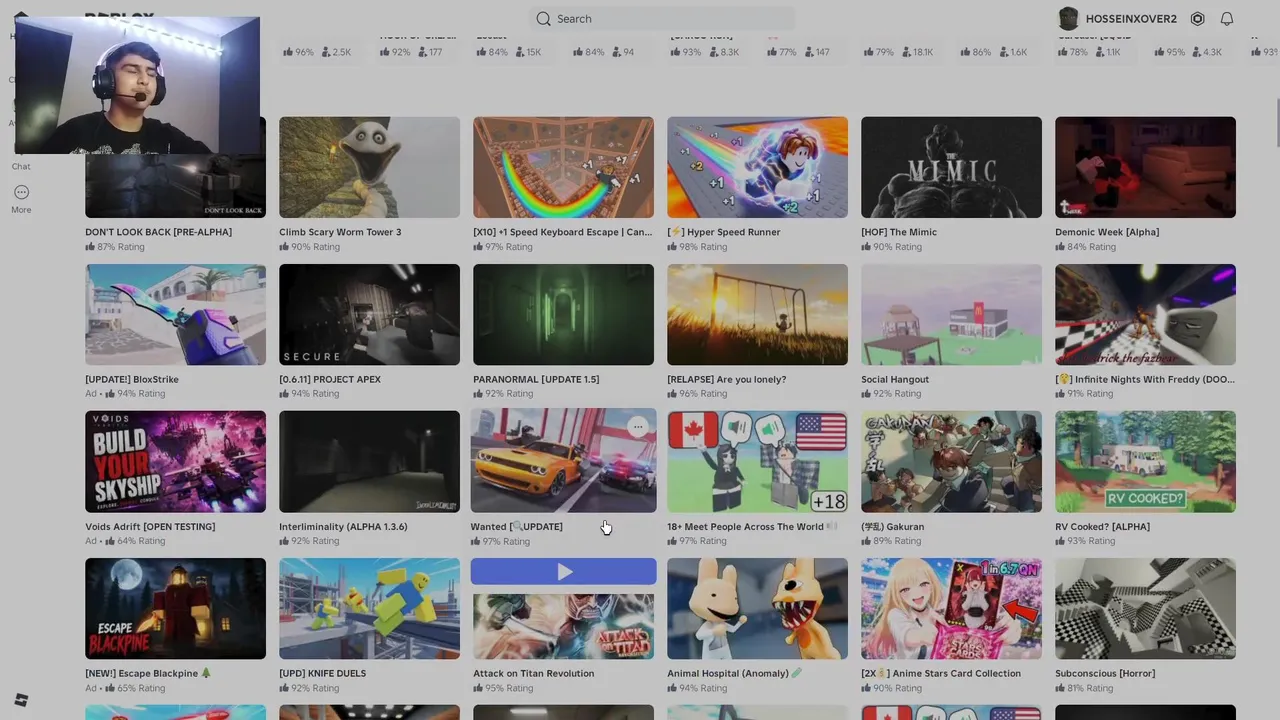The height and width of the screenshot is (720, 1280).
Task: Open the BloxStrike knife thumbnail
Action: pyautogui.click(x=175, y=315)
